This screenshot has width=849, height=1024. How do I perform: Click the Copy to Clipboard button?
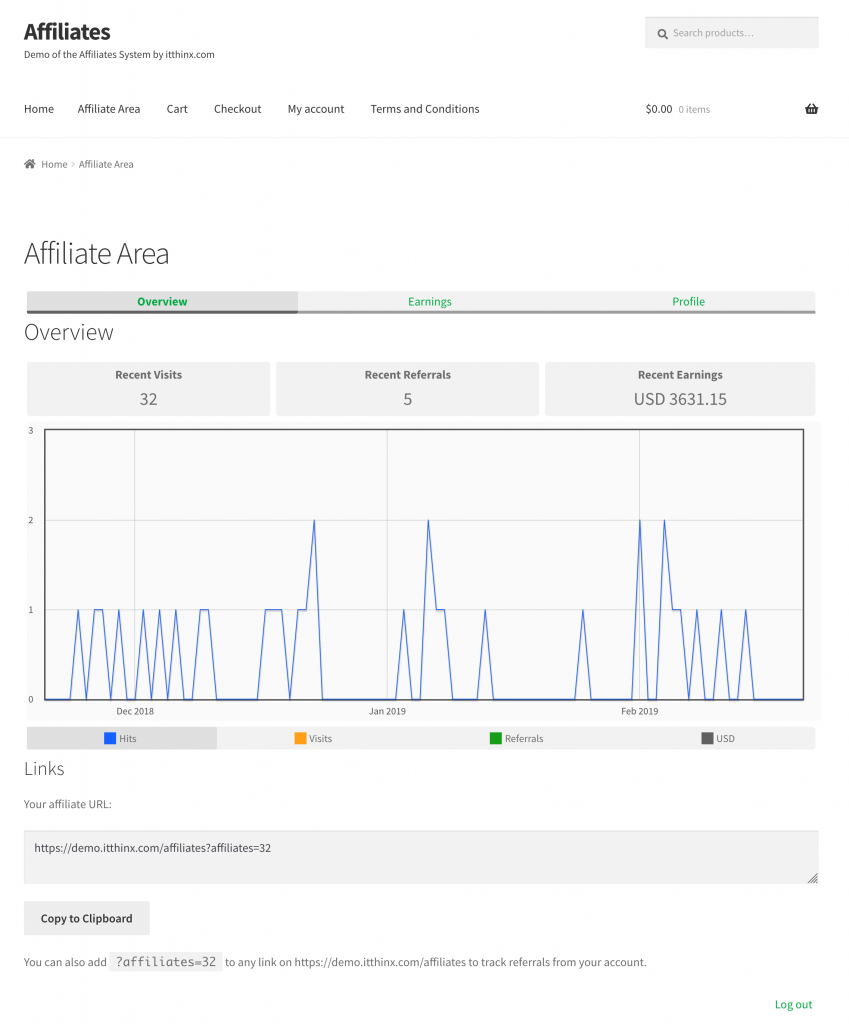click(x=87, y=918)
